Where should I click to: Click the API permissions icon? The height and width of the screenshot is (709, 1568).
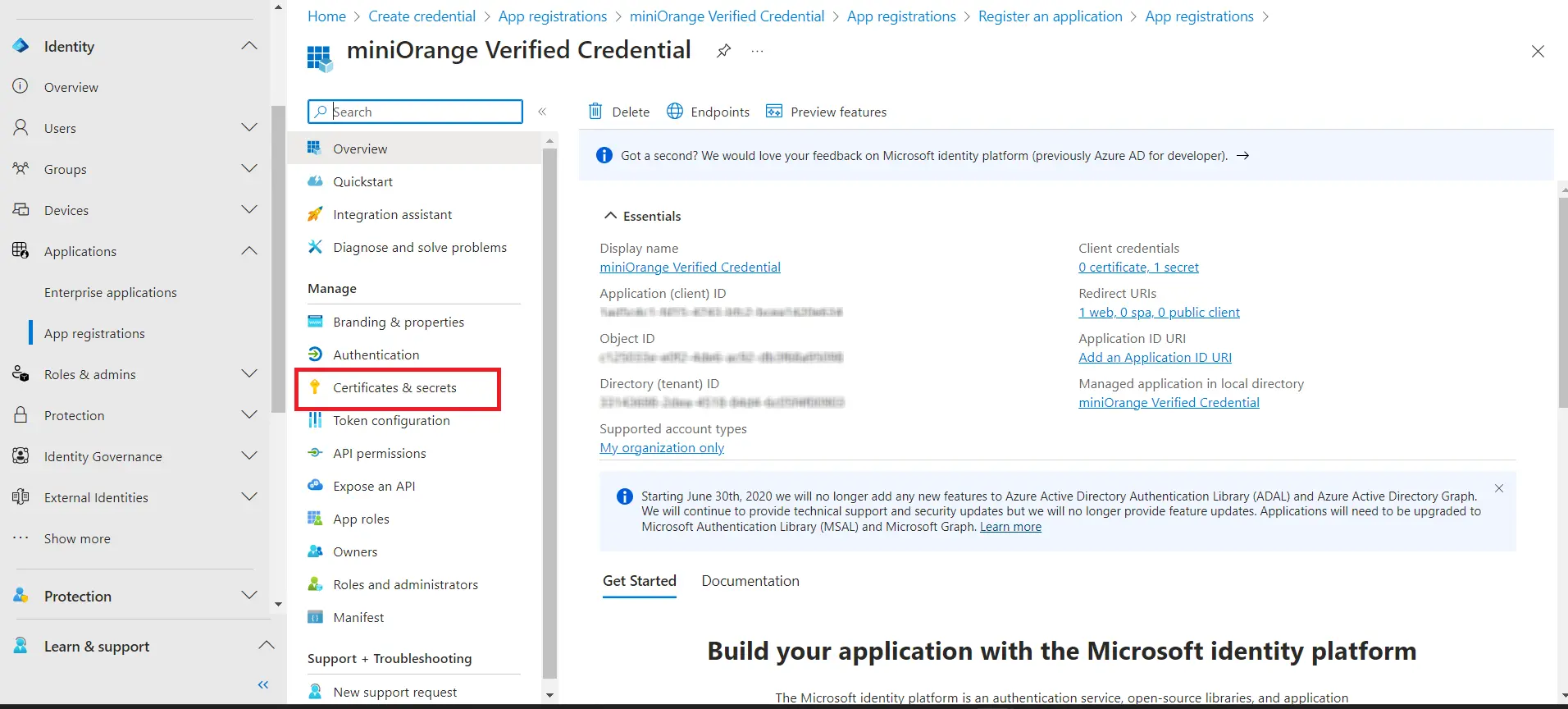(315, 453)
